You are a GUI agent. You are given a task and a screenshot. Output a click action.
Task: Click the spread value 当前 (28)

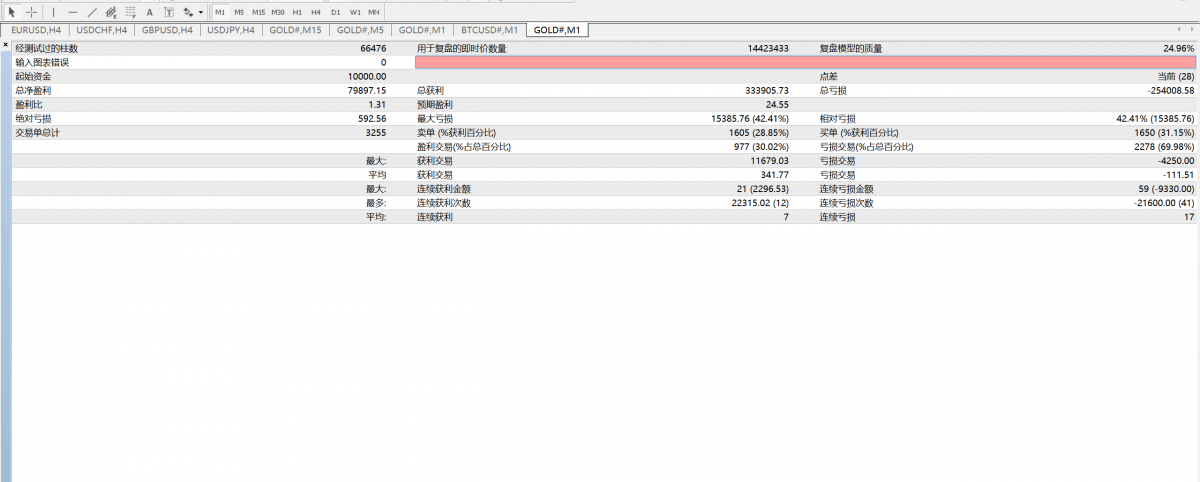pyautogui.click(x=1177, y=76)
